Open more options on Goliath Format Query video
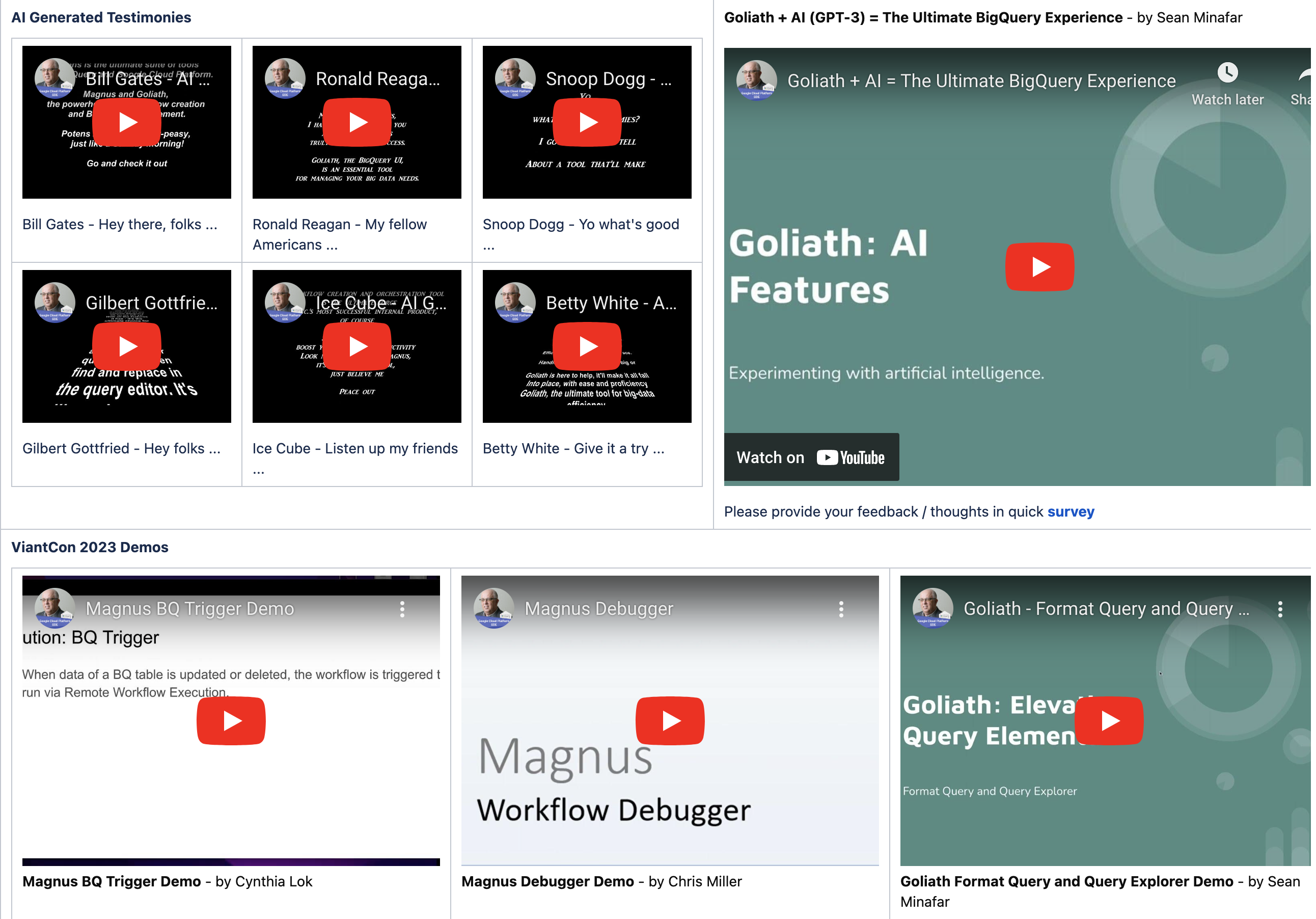 pos(1280,609)
